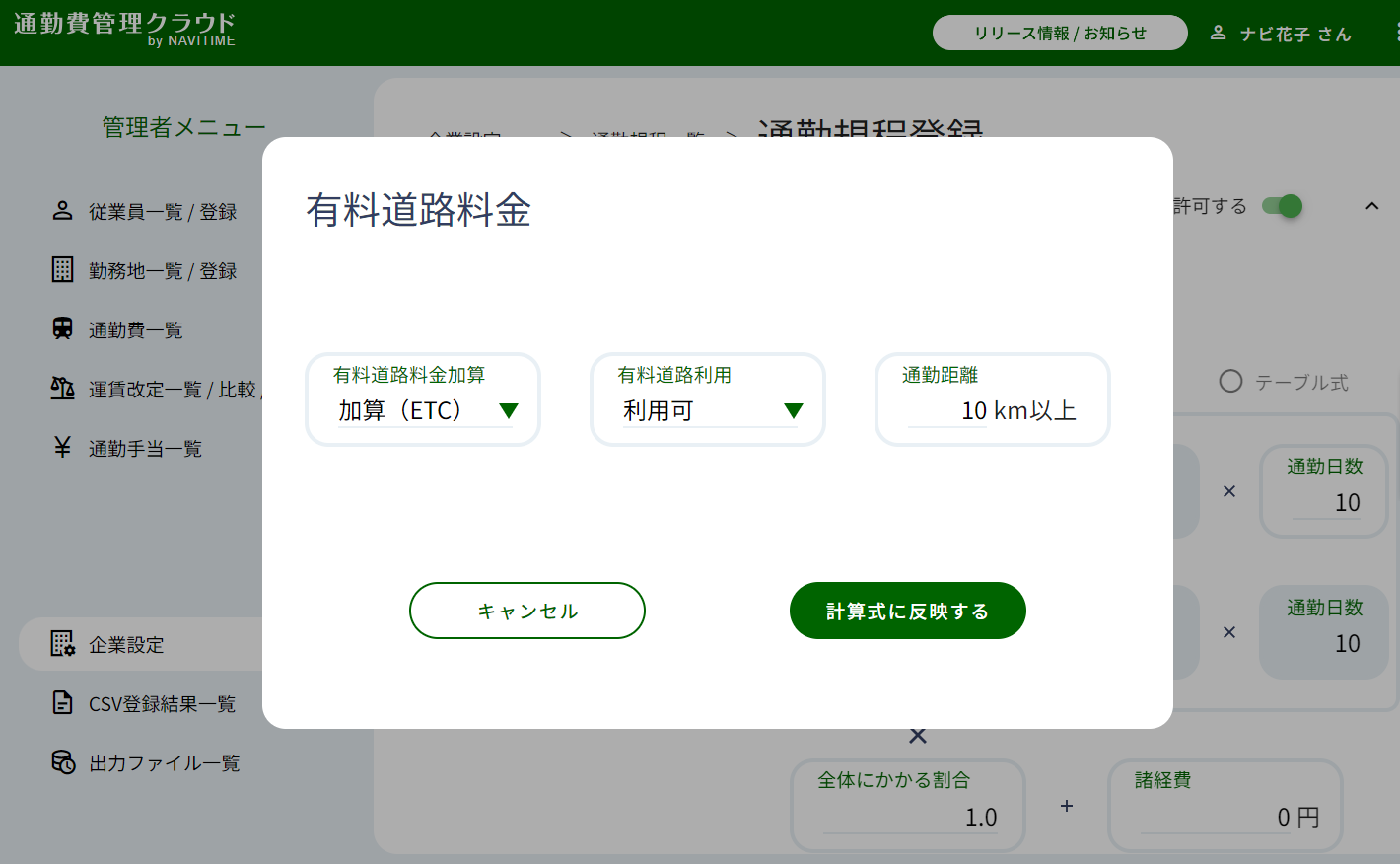Go to 通勤費一覧 menu item
Screen dimensions: 1400x864
[136, 330]
